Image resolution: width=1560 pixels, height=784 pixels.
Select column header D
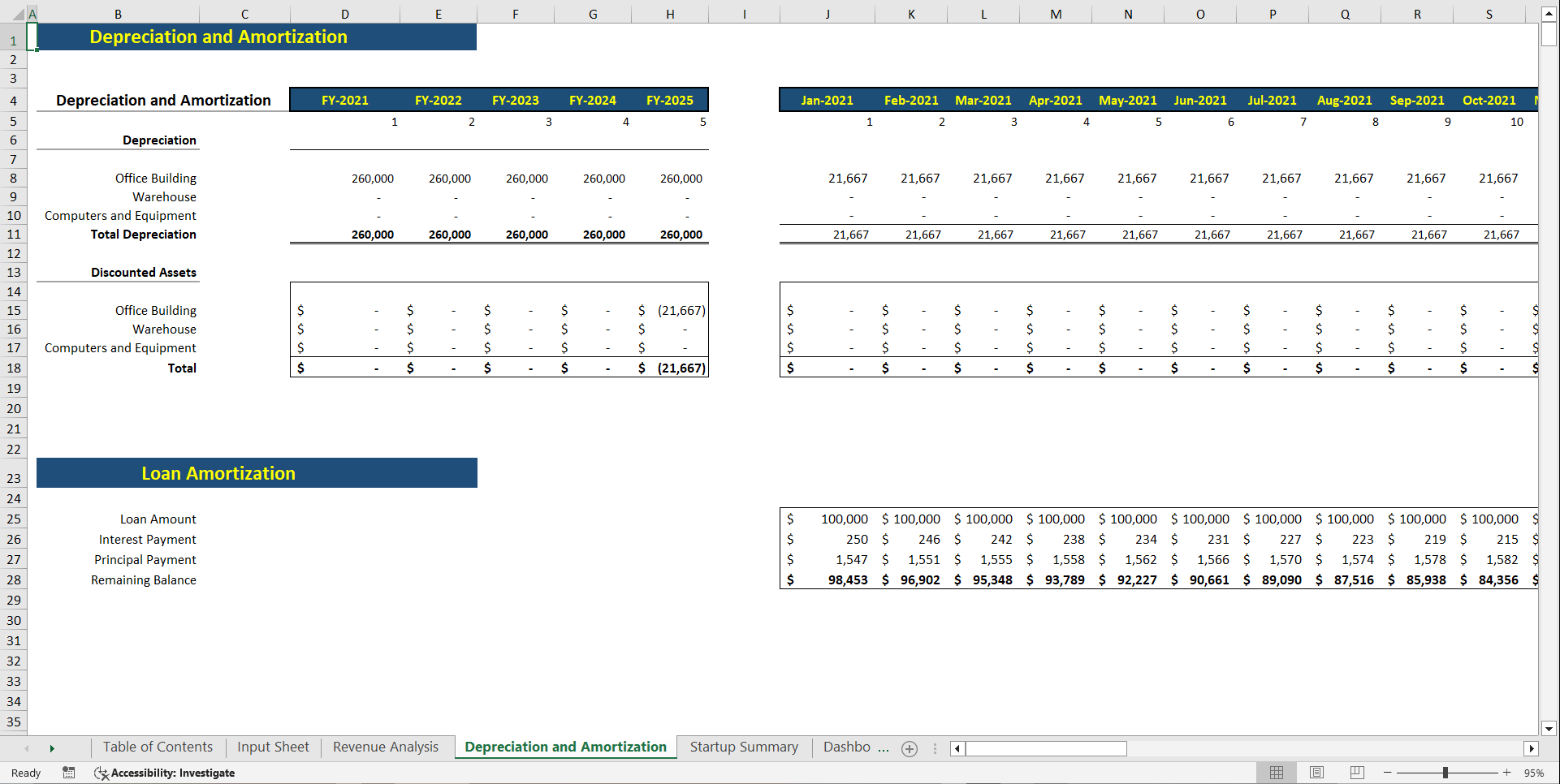tap(344, 13)
